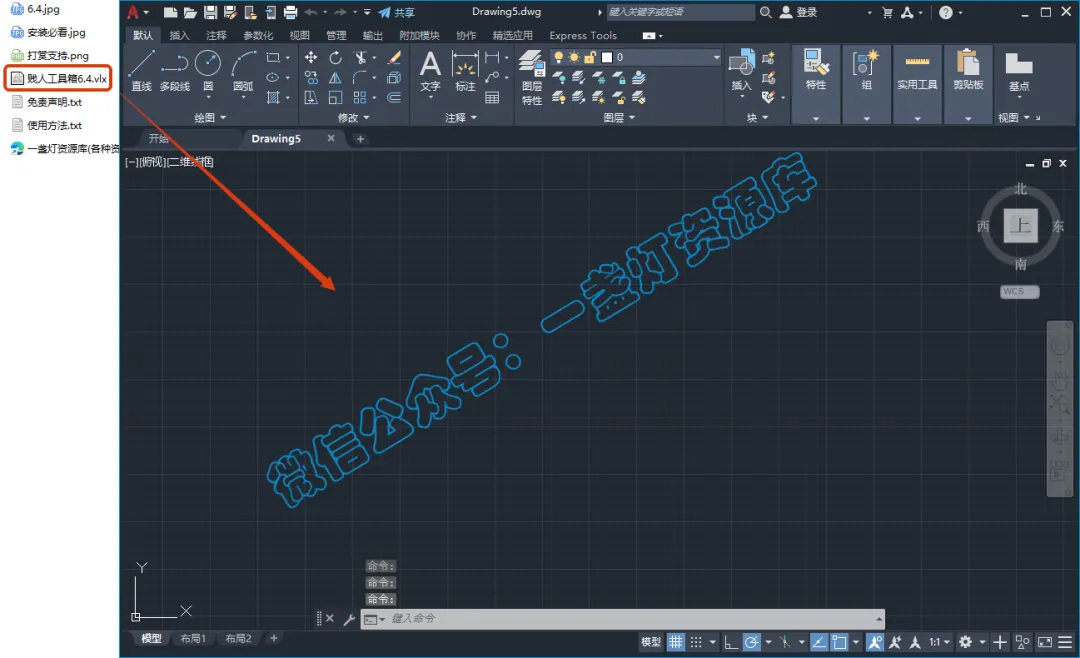Click the new drawing tab plus button

pos(360,138)
